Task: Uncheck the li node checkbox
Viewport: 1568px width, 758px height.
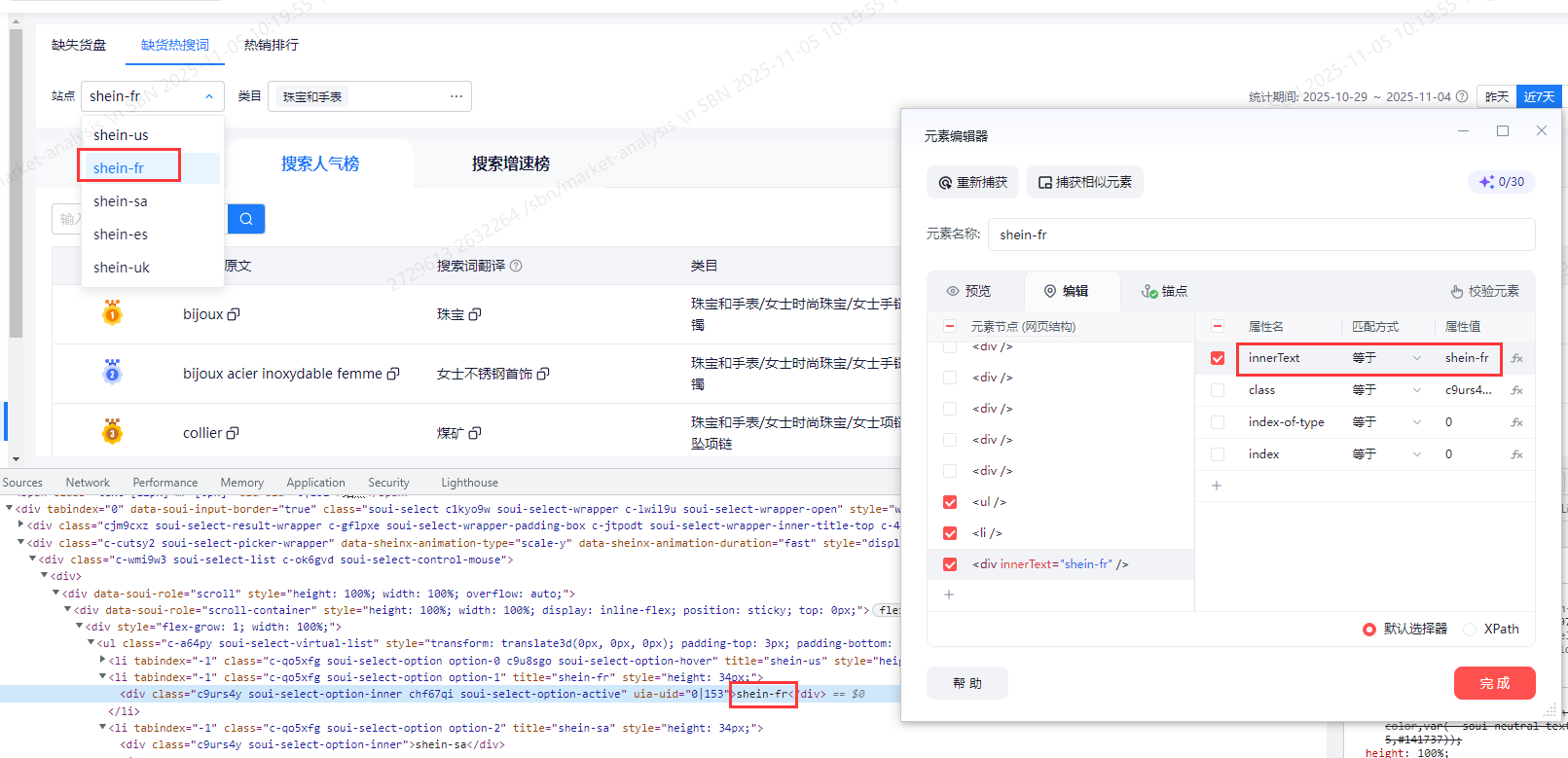Action: click(x=950, y=533)
